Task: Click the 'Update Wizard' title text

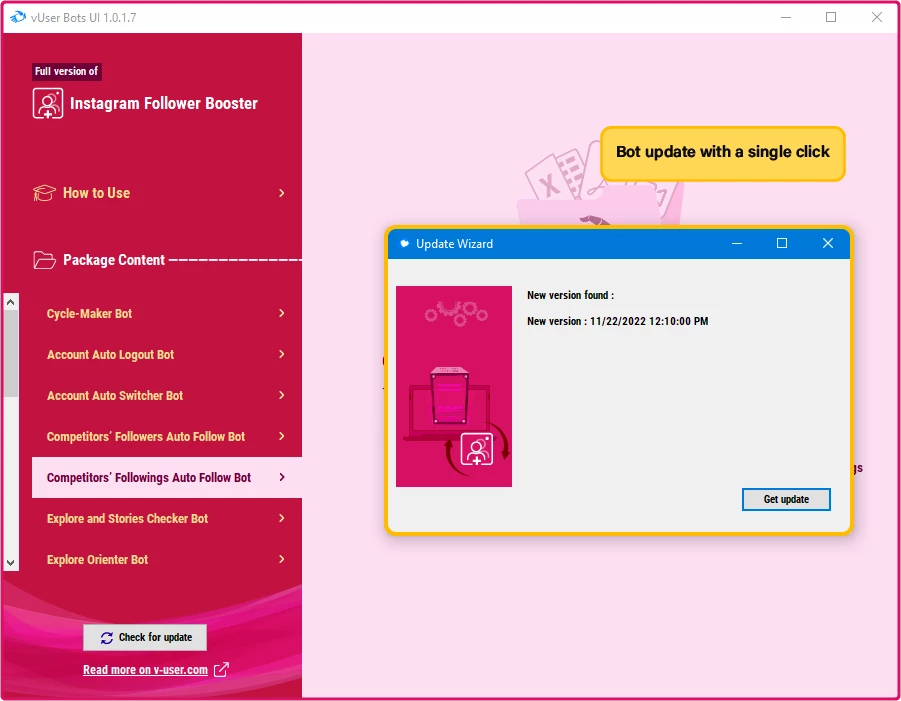Action: [455, 244]
